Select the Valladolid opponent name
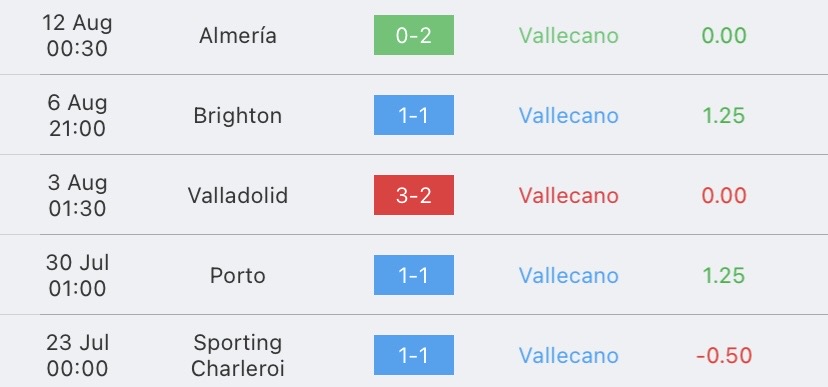The height and width of the screenshot is (387, 828). (238, 195)
